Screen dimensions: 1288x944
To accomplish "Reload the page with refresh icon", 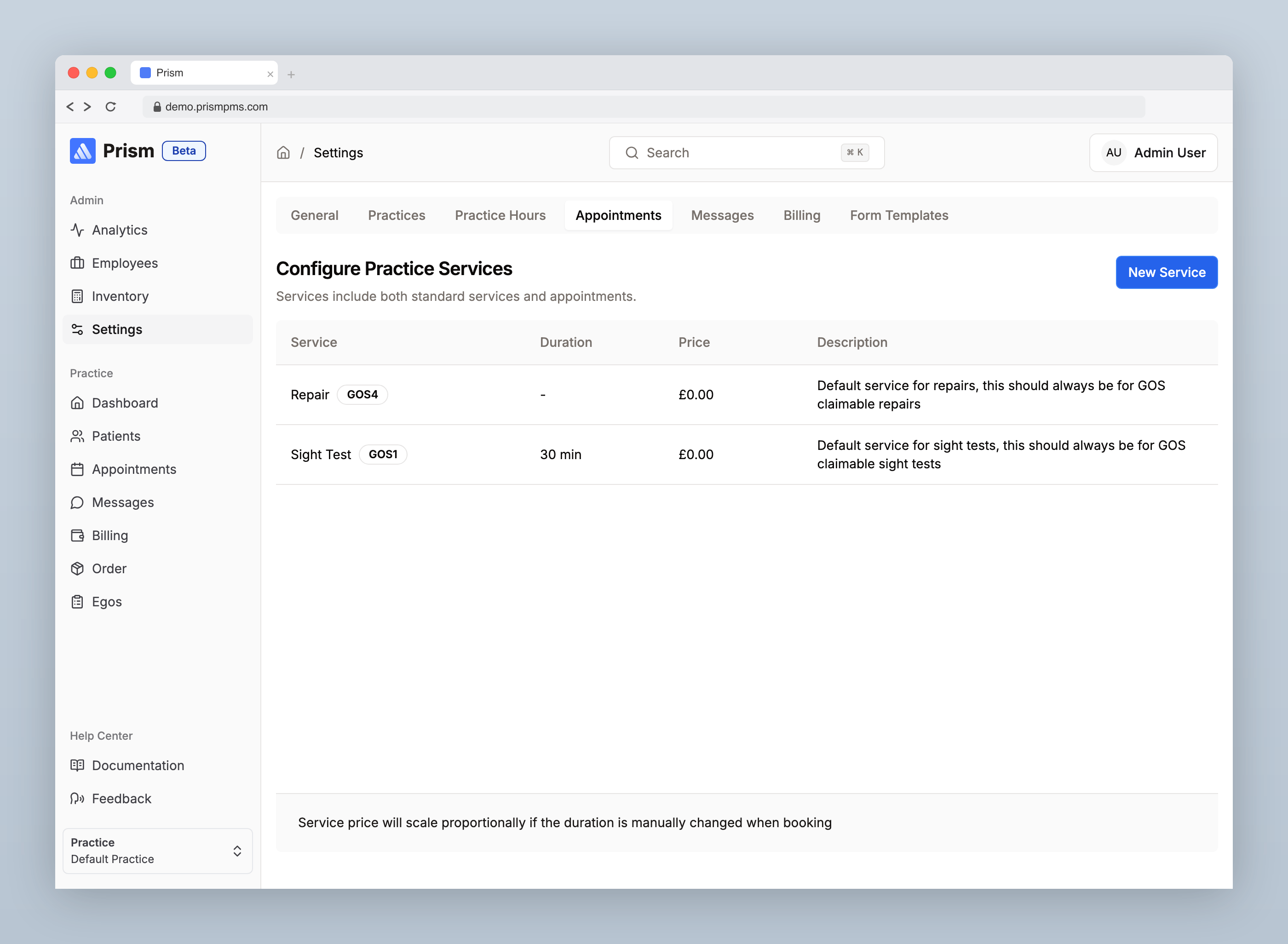I will pos(111,107).
